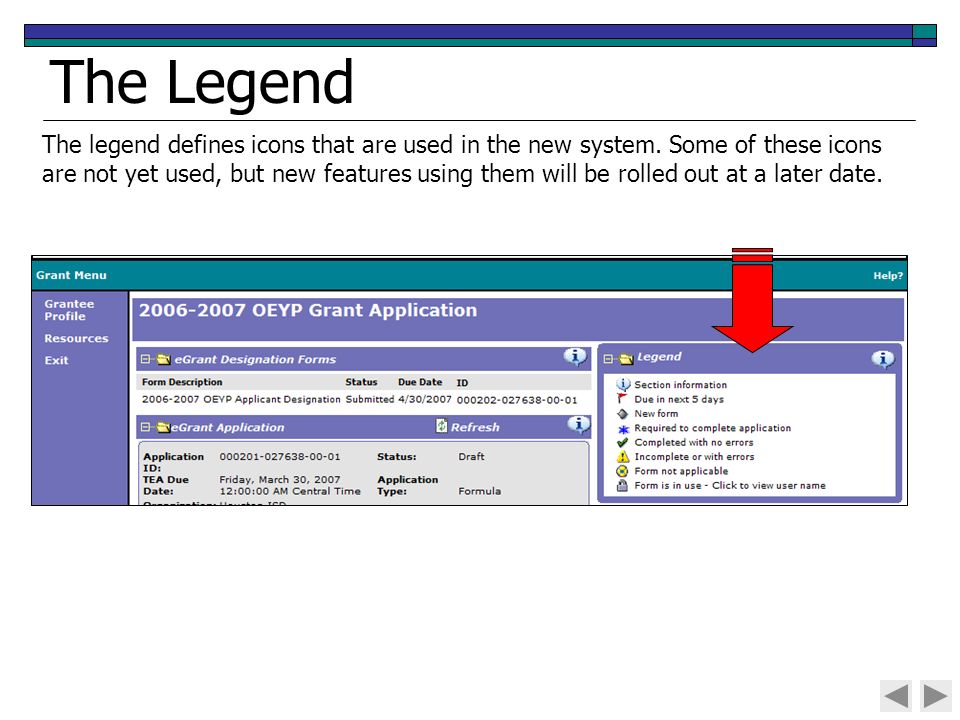Screen dimensions: 960x720
Task: Click Application ID value 000201-027638-00-01
Action: pos(280,456)
